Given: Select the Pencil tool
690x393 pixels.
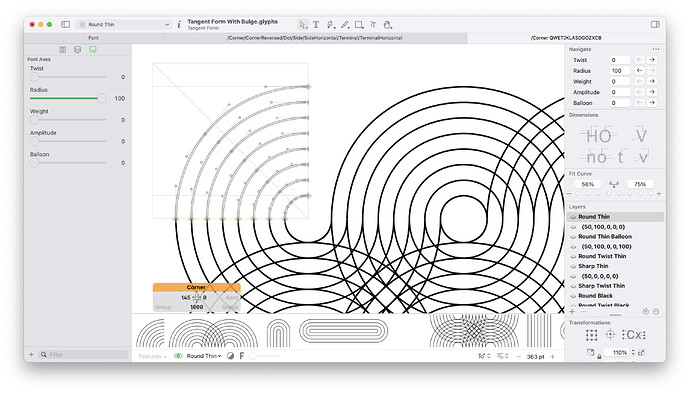Looking at the screenshot, I should point(345,25).
